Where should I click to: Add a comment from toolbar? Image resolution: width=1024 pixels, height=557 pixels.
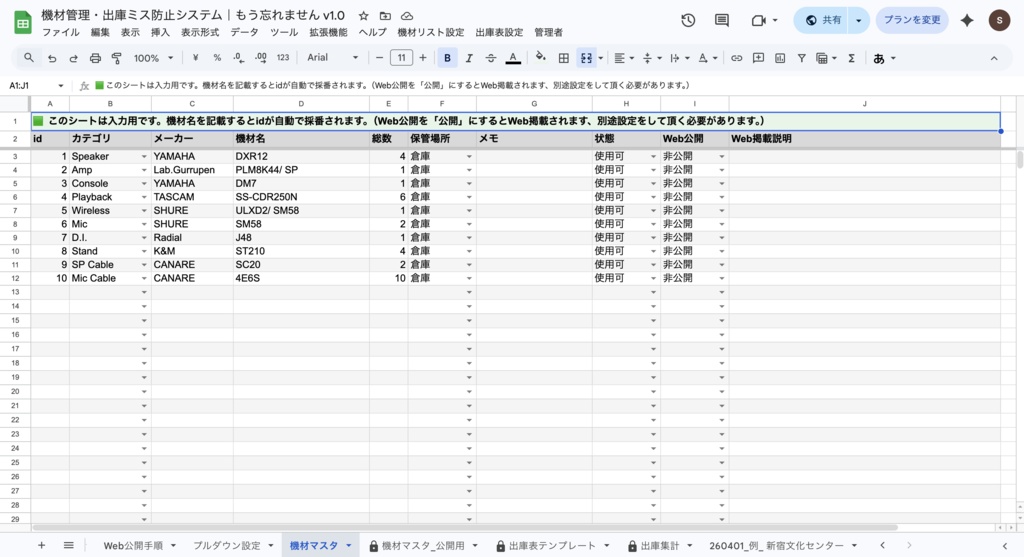click(758, 58)
